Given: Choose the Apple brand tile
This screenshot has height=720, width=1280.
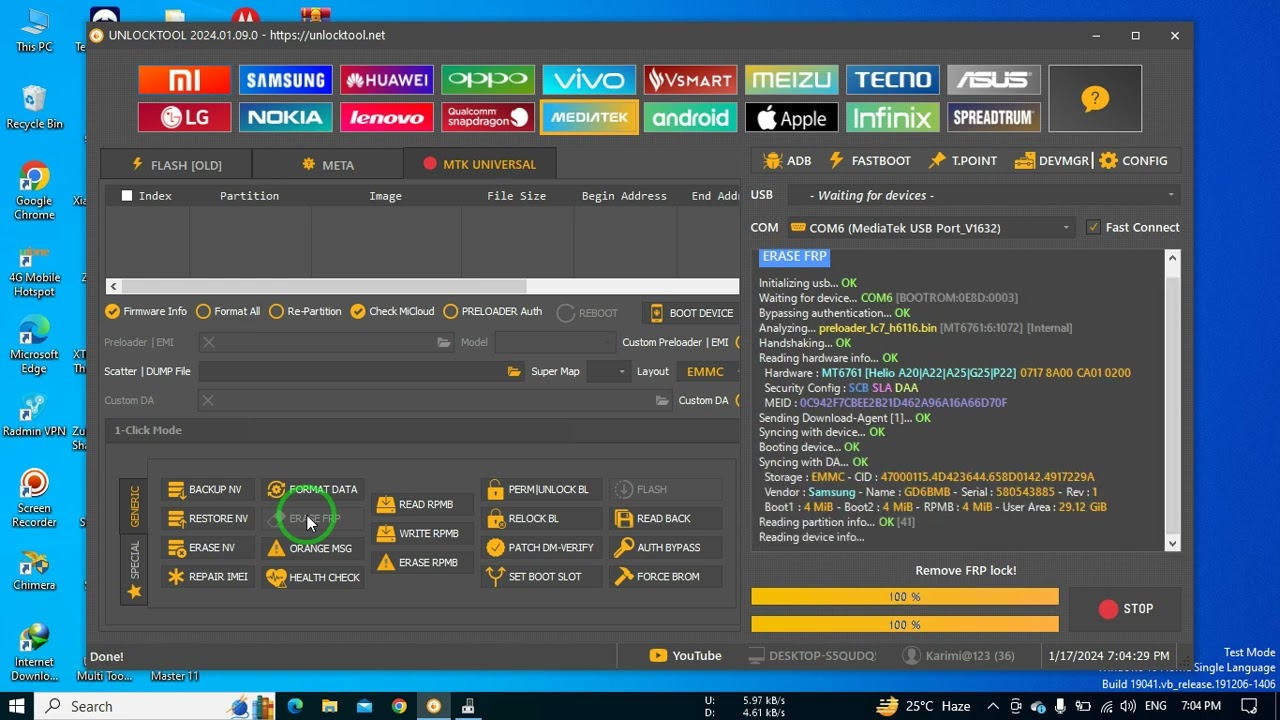Looking at the screenshot, I should [x=791, y=117].
